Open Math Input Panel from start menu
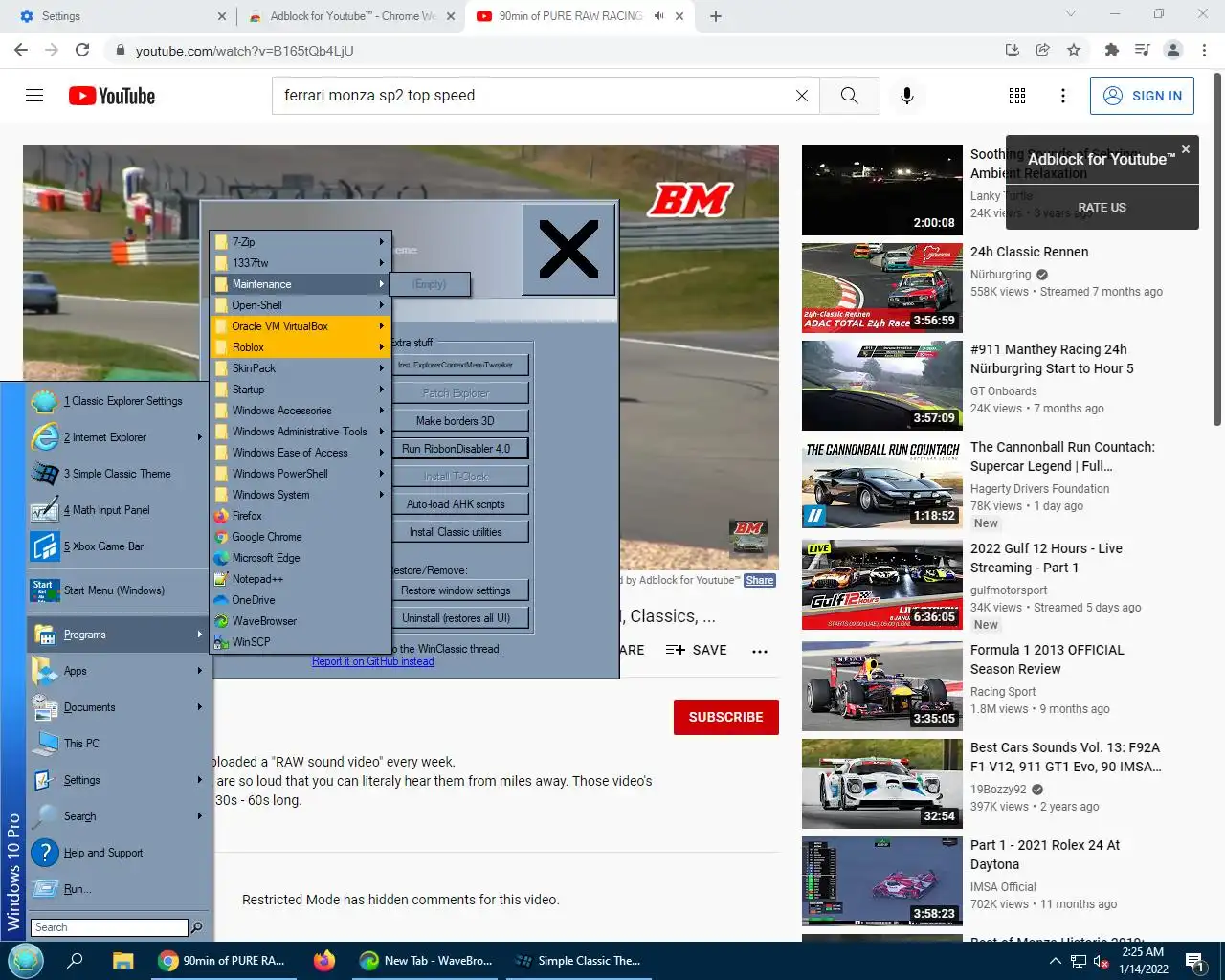 click(x=118, y=510)
